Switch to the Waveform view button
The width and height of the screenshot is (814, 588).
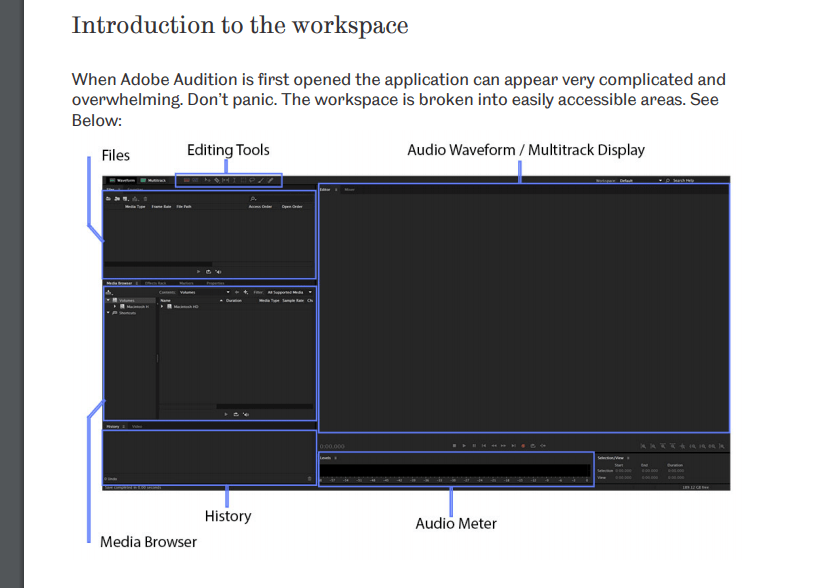click(x=123, y=181)
